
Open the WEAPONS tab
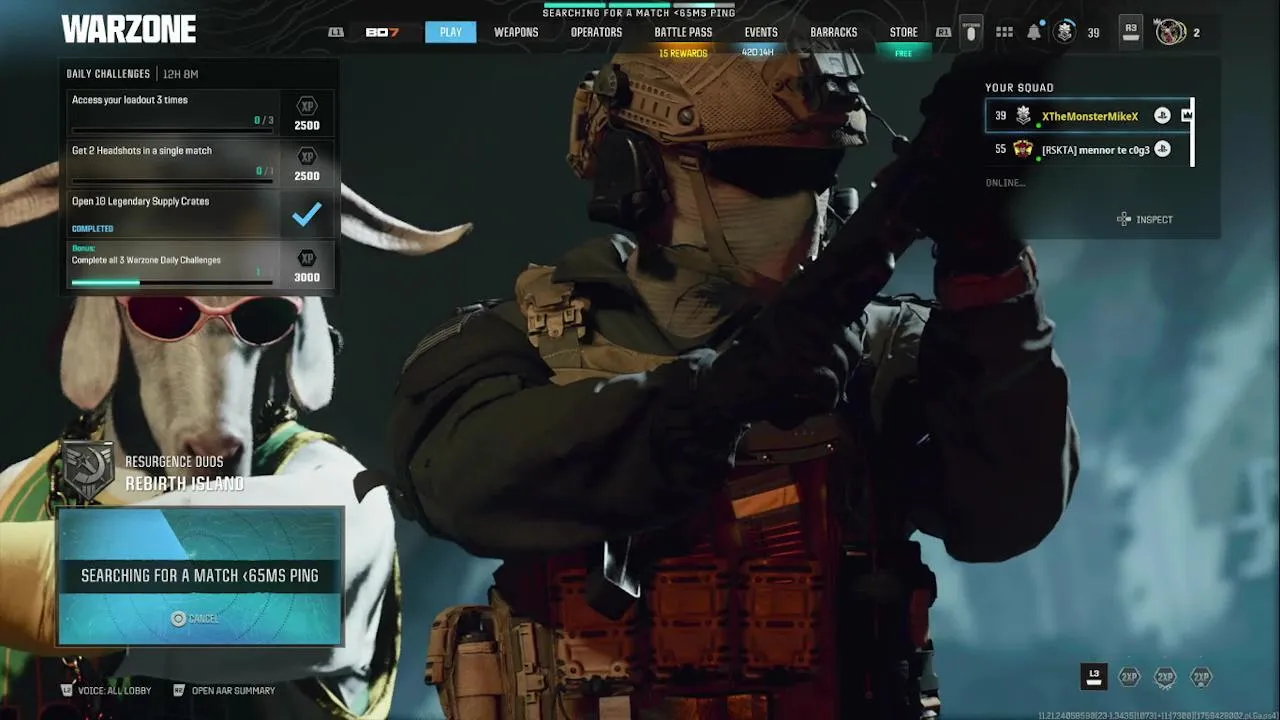(516, 32)
